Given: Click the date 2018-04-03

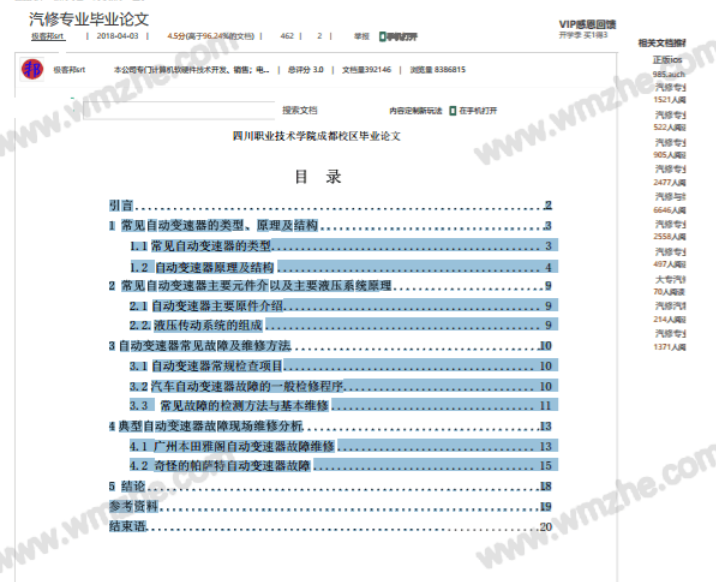Looking at the screenshot, I should click(117, 36).
